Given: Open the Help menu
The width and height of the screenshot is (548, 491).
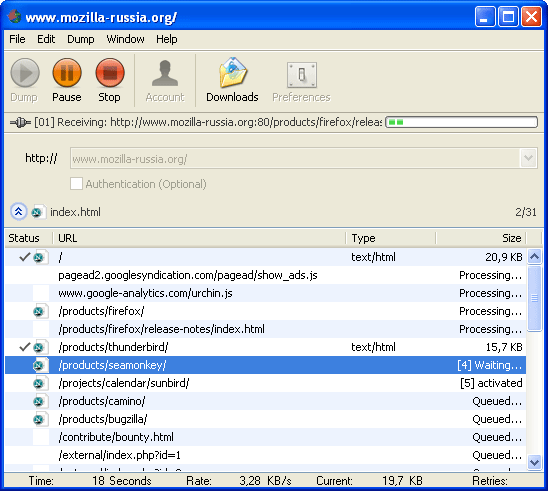Looking at the screenshot, I should (167, 39).
